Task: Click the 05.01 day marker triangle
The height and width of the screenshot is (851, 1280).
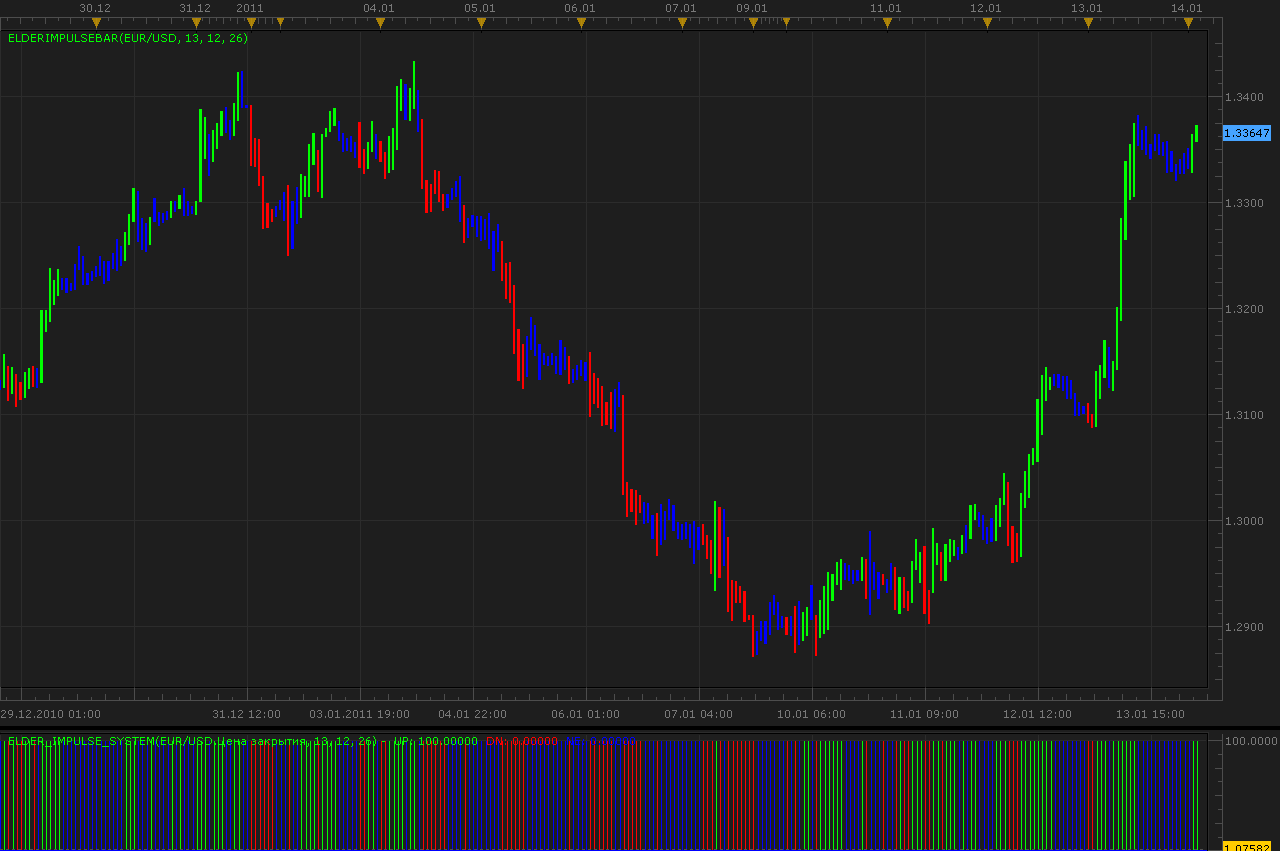Action: point(481,22)
